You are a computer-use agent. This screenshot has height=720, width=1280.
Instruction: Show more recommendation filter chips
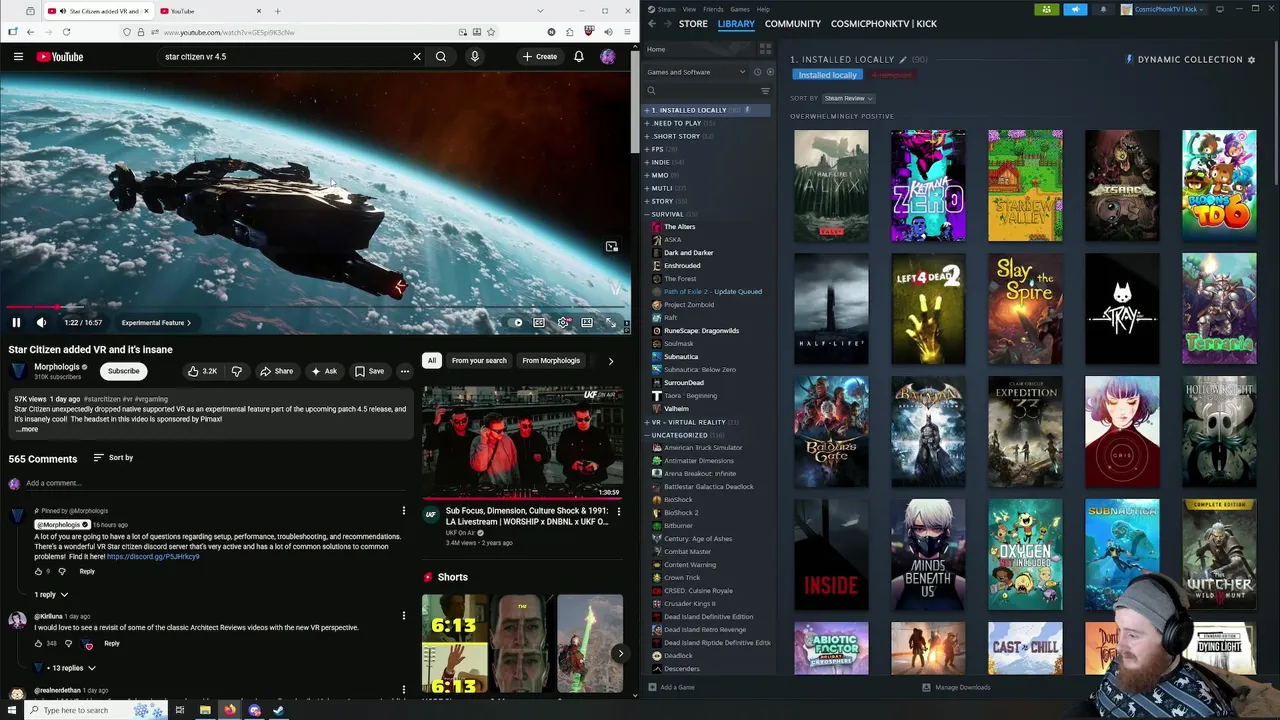pyautogui.click(x=611, y=361)
